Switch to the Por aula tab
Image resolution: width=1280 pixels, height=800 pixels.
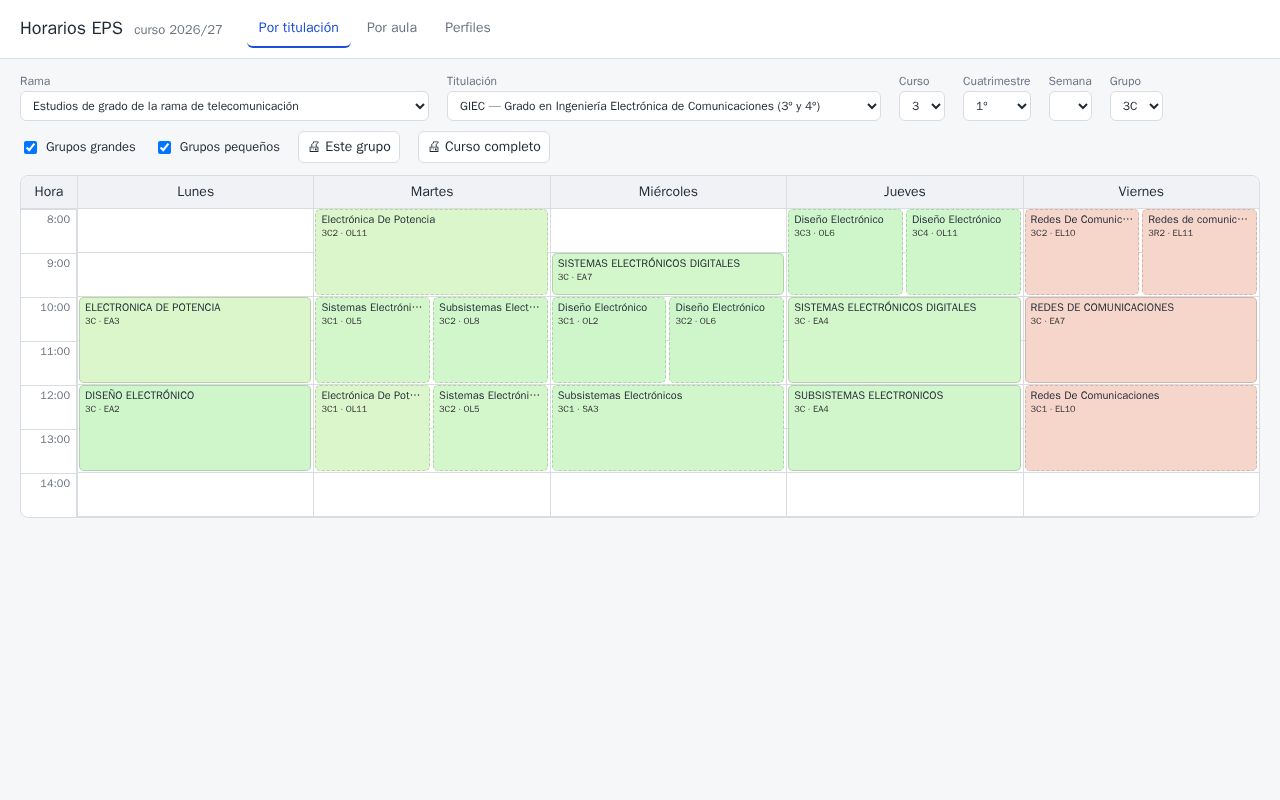pos(392,28)
